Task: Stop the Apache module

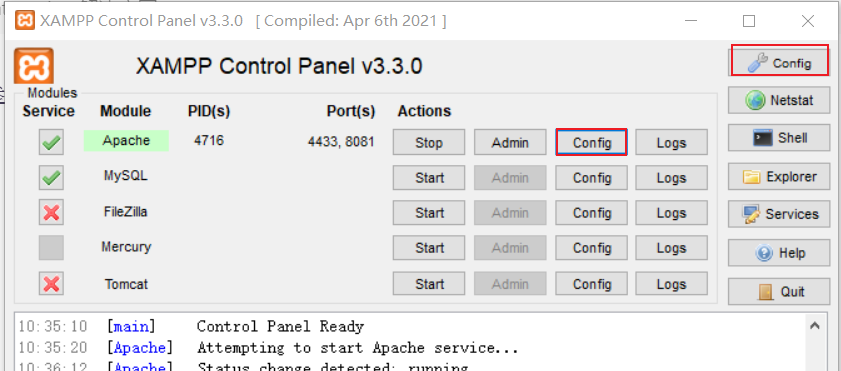Action: [x=429, y=143]
